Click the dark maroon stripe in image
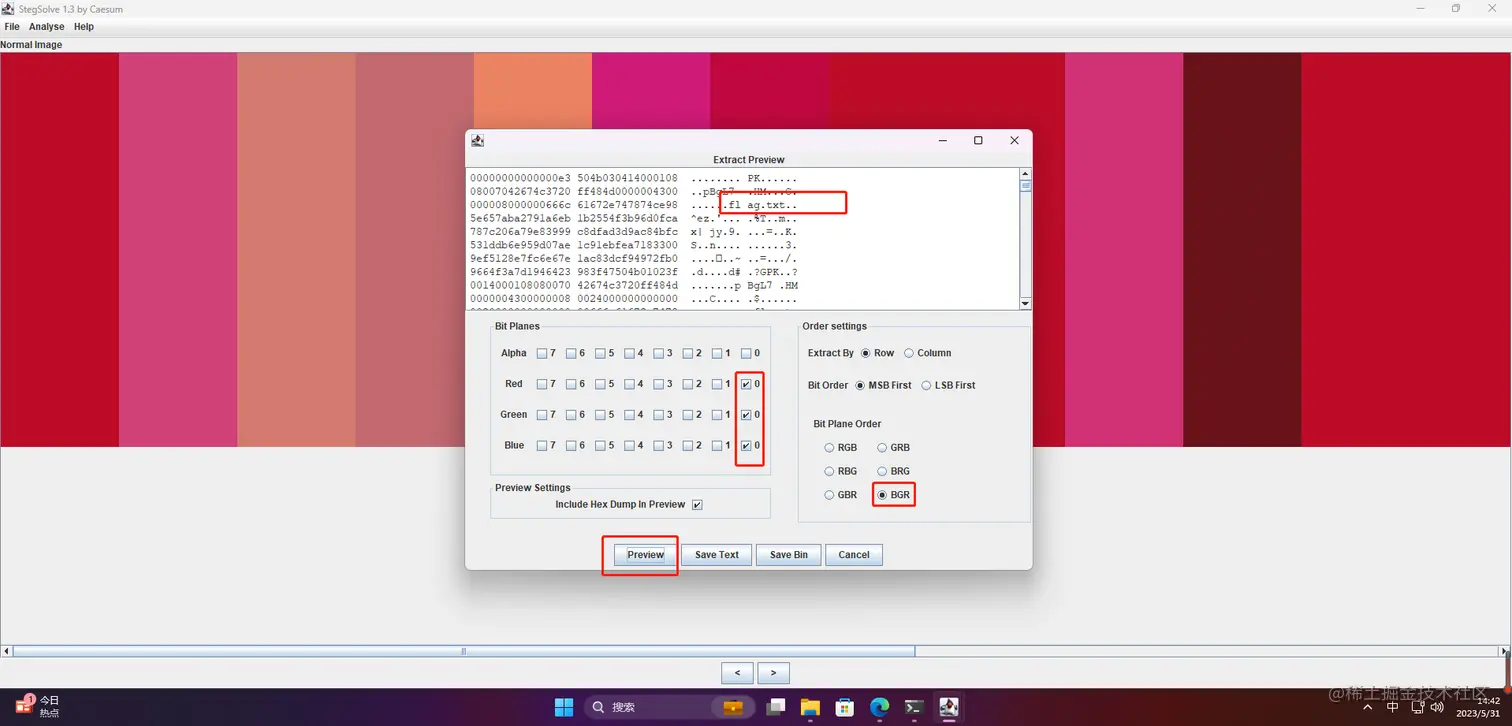1512x726 pixels. 1242,249
